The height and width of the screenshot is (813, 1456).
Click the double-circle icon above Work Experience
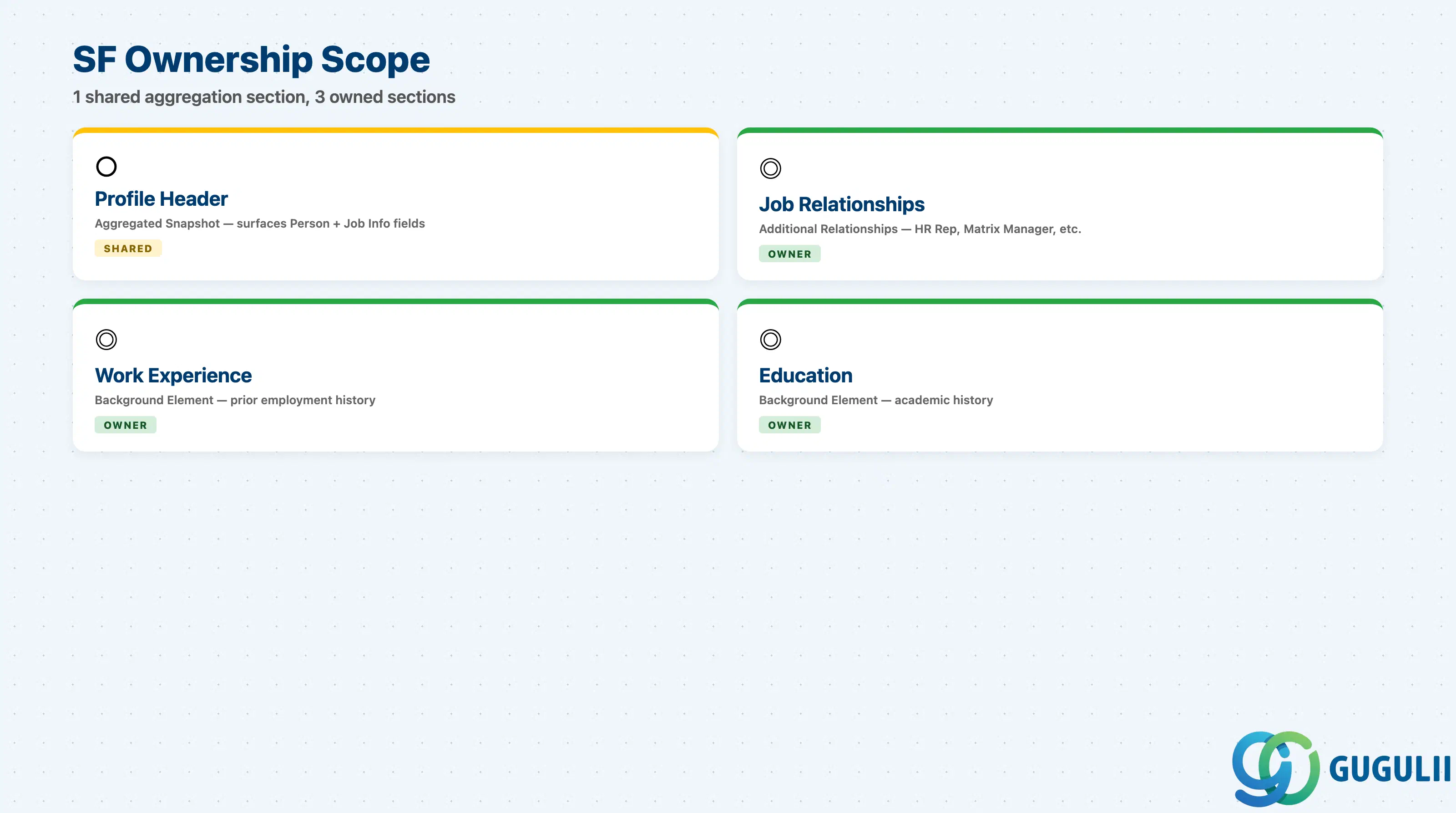[x=106, y=340]
